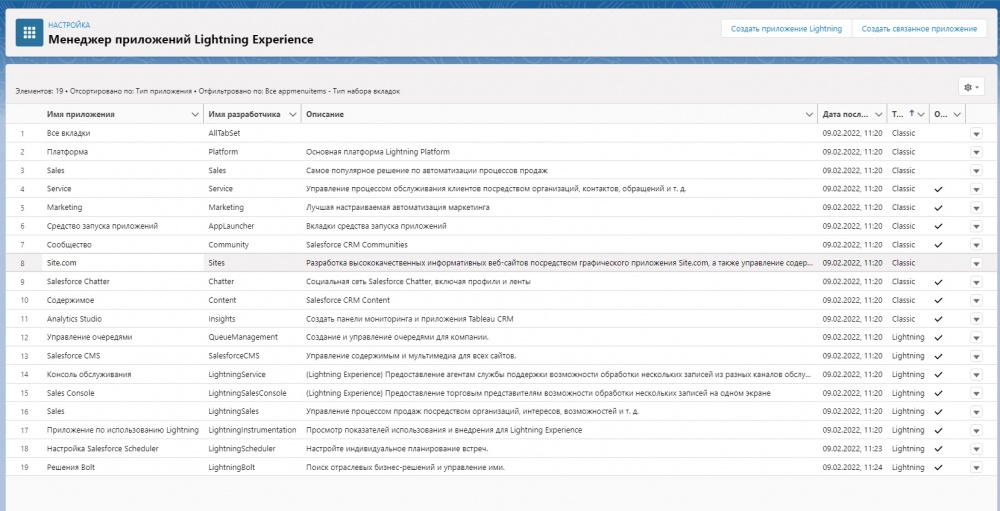Open row actions for Решения Bolt

pos(976,467)
